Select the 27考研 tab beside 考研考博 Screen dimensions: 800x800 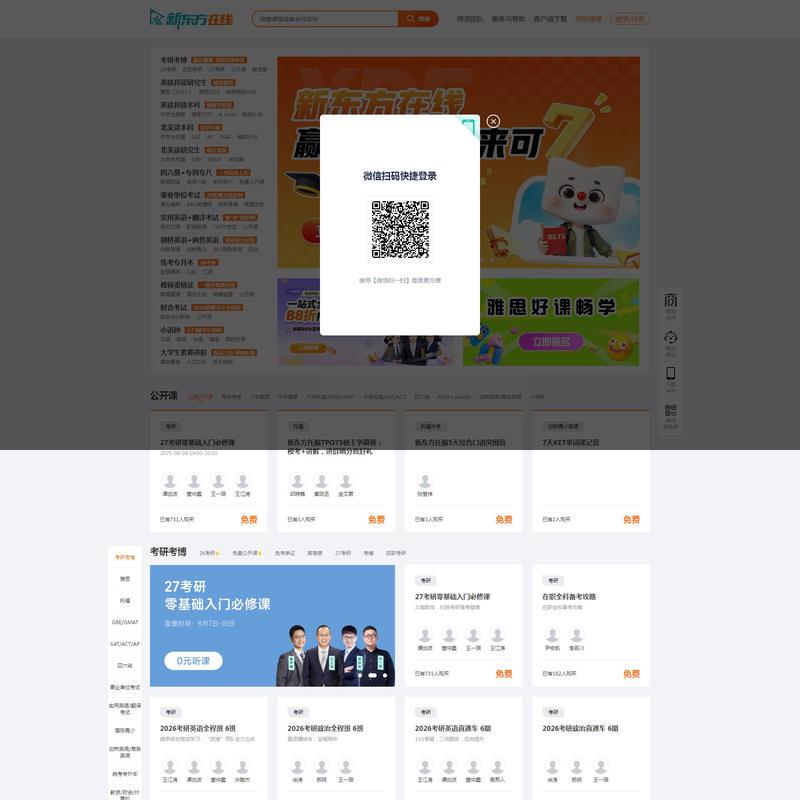[x=343, y=553]
